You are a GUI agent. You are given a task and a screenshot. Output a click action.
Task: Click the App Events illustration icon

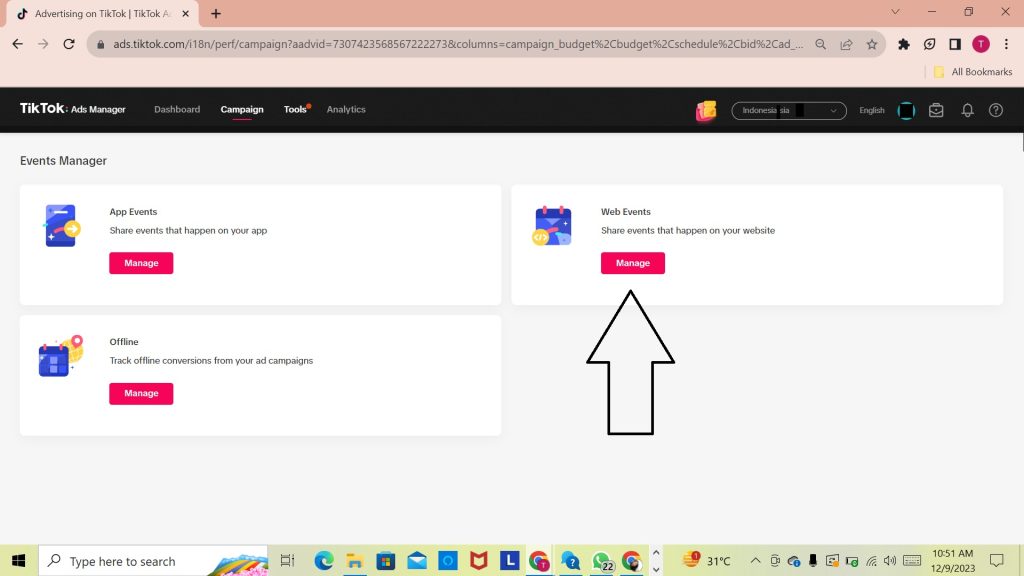coord(61,226)
